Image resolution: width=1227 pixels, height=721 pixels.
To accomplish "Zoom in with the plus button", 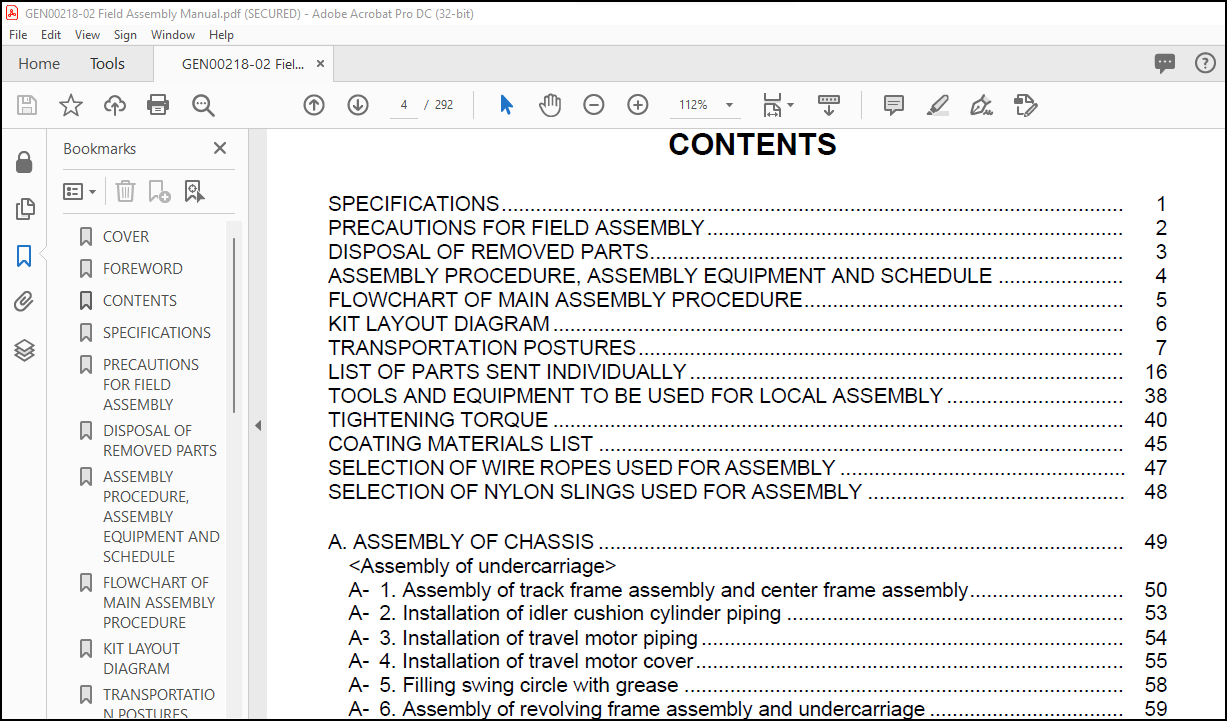I will 638,105.
